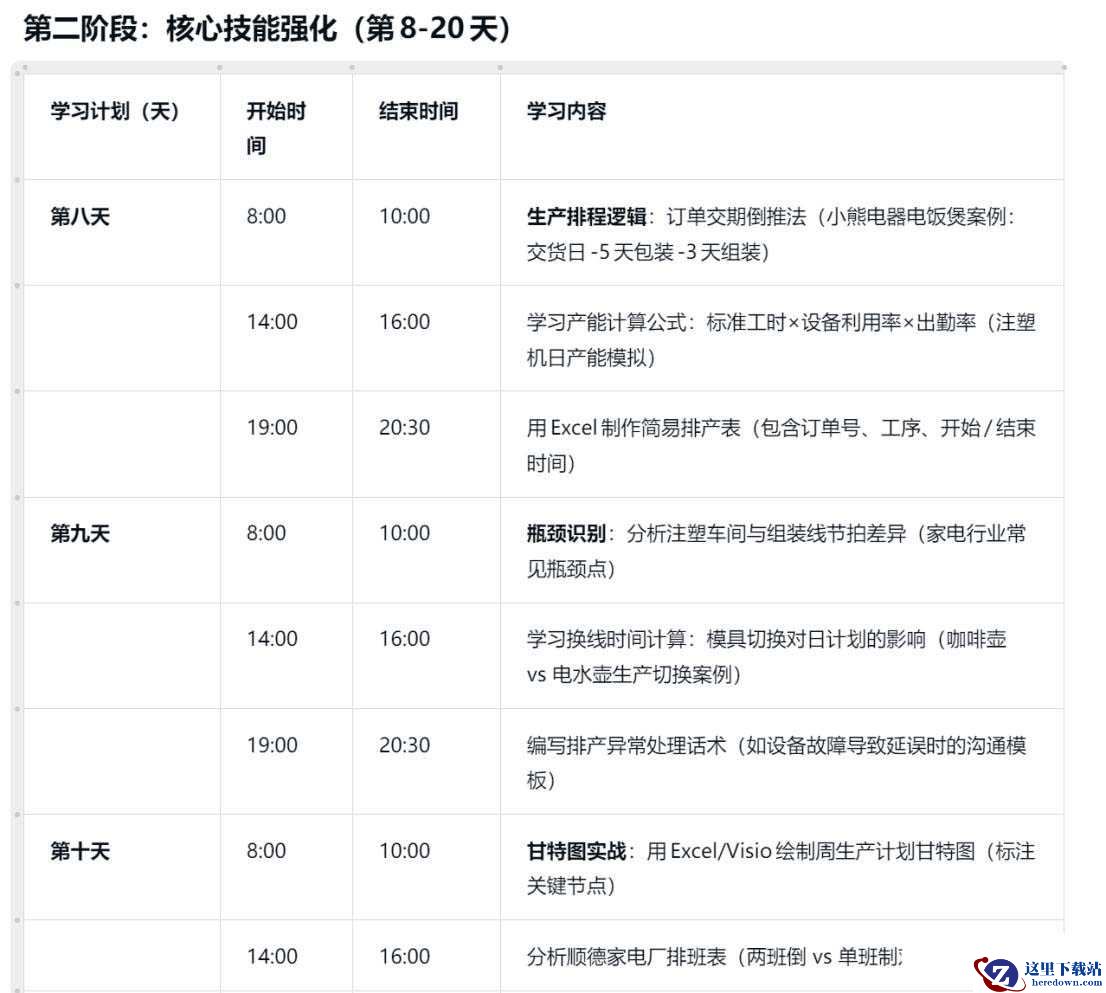Select 14:00 in the 分析顺德家电厂排班表 row

pos(272,957)
